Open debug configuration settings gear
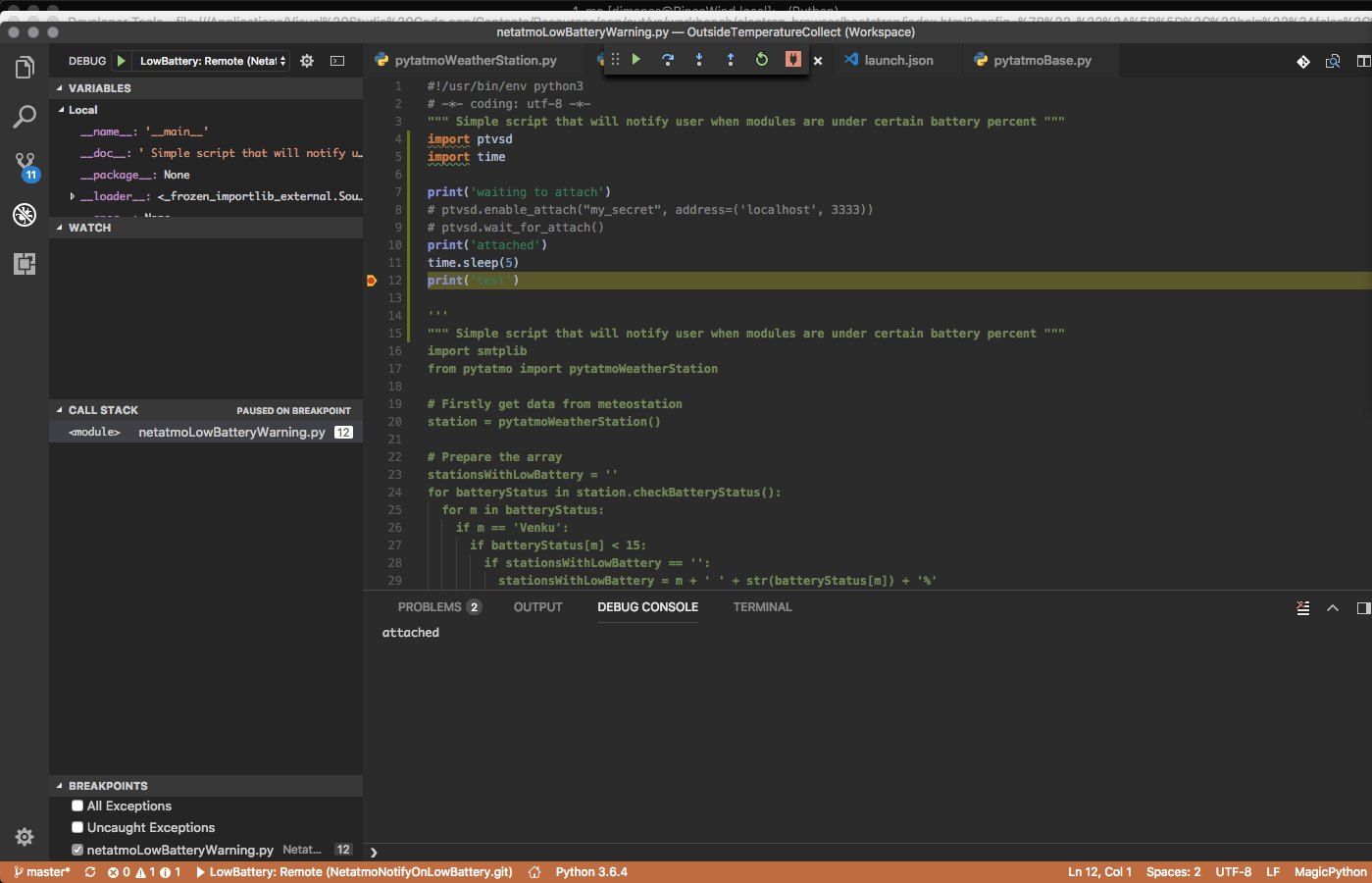 (306, 60)
